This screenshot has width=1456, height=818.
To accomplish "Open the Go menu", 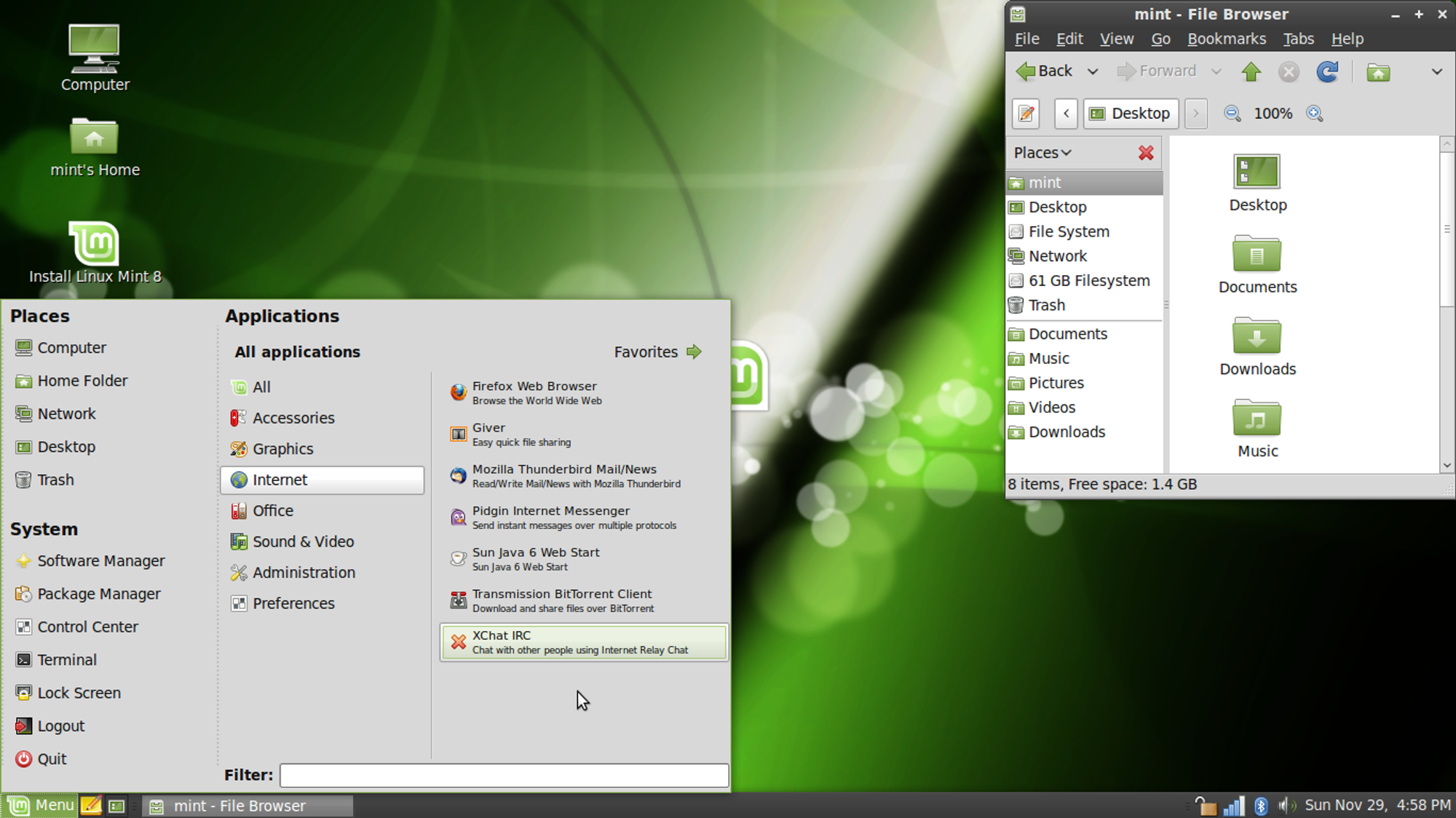I will tap(1160, 39).
